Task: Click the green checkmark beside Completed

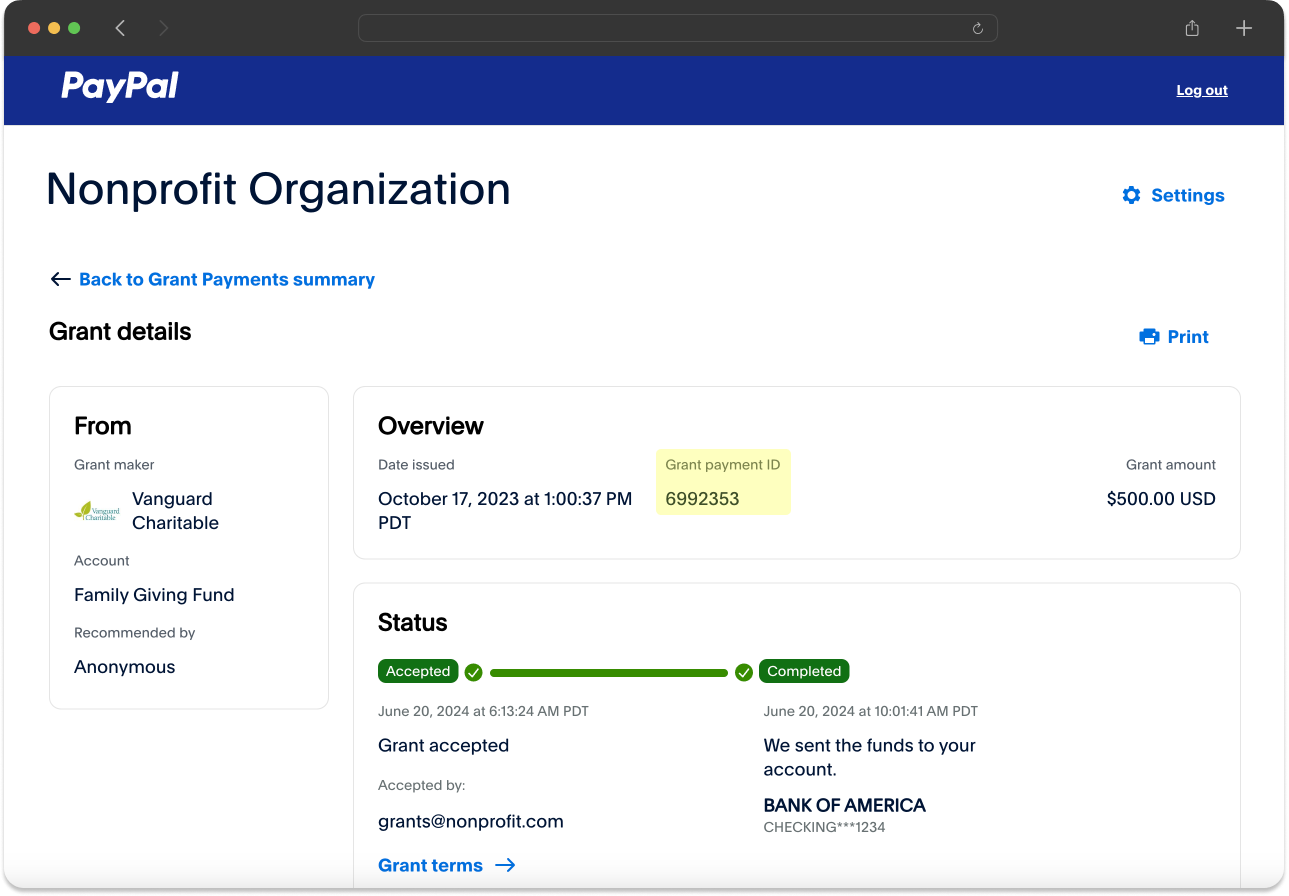Action: [x=744, y=672]
